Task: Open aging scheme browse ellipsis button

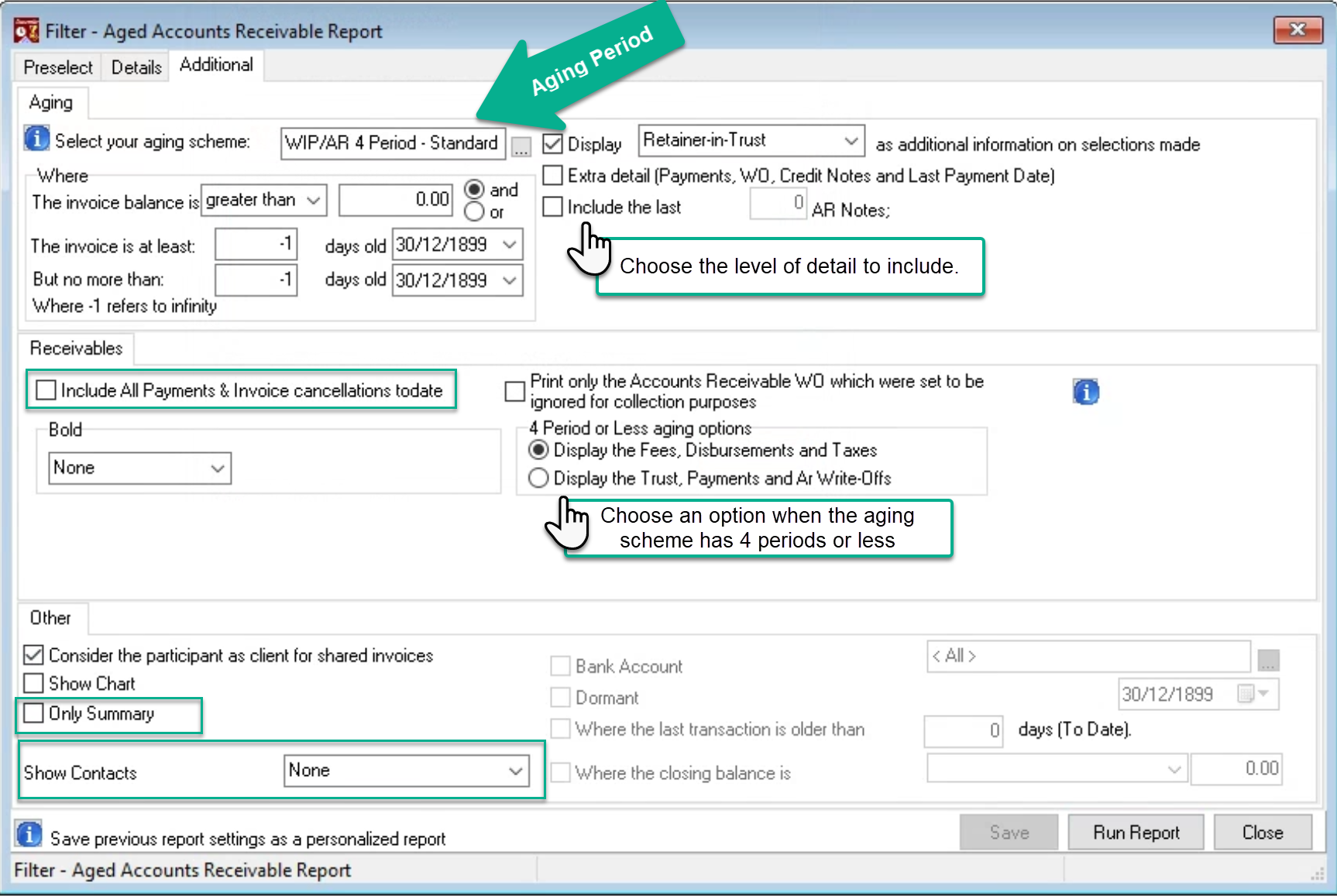Action: tap(521, 147)
